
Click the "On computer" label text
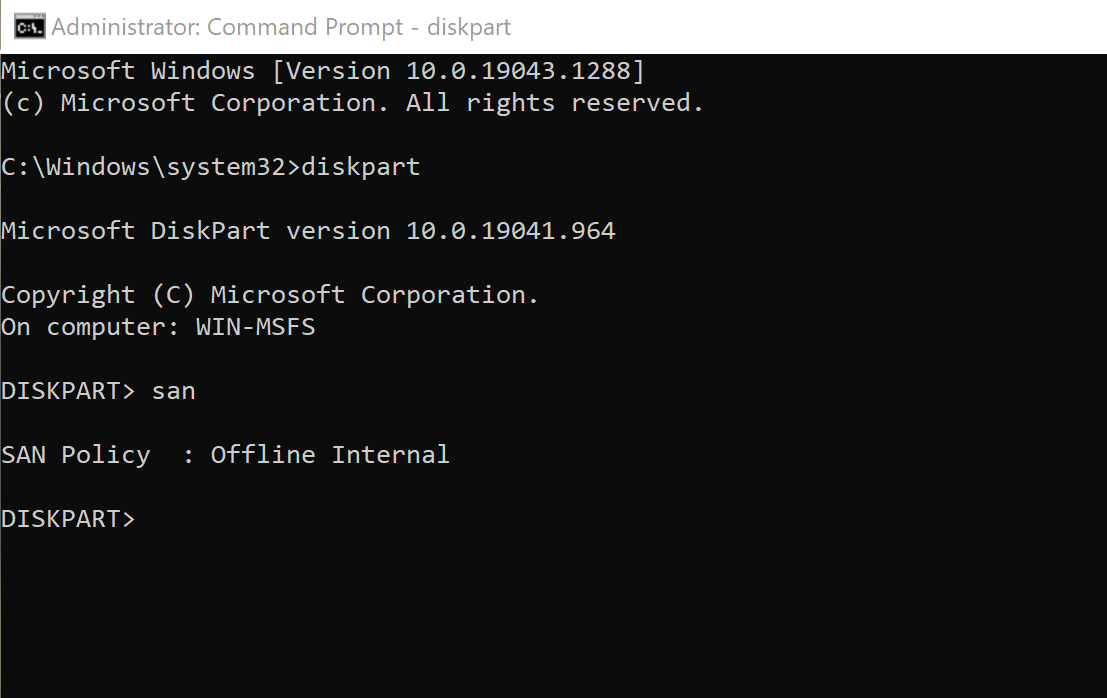tap(92, 327)
